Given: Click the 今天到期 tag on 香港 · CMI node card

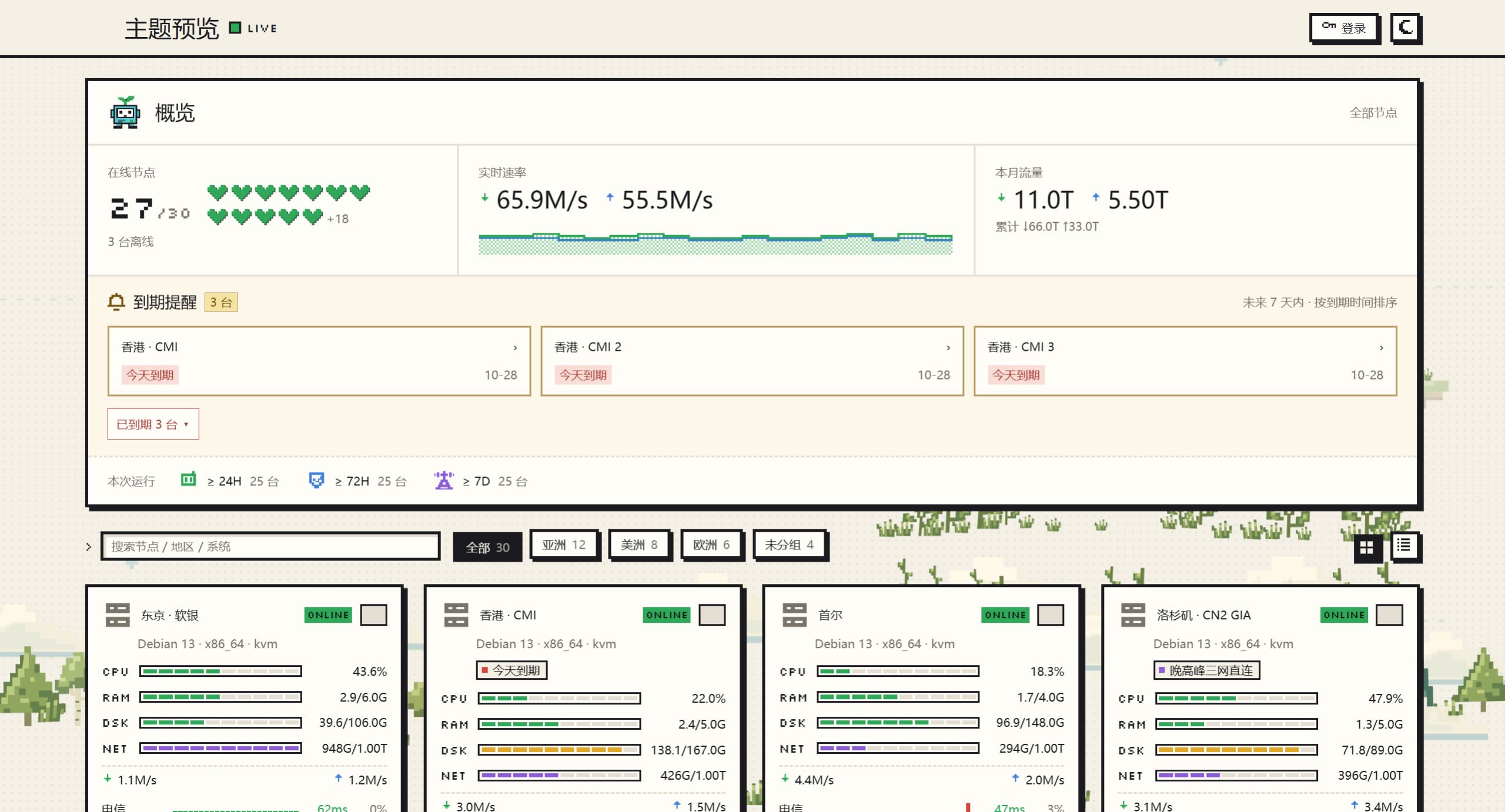Looking at the screenshot, I should (x=511, y=670).
